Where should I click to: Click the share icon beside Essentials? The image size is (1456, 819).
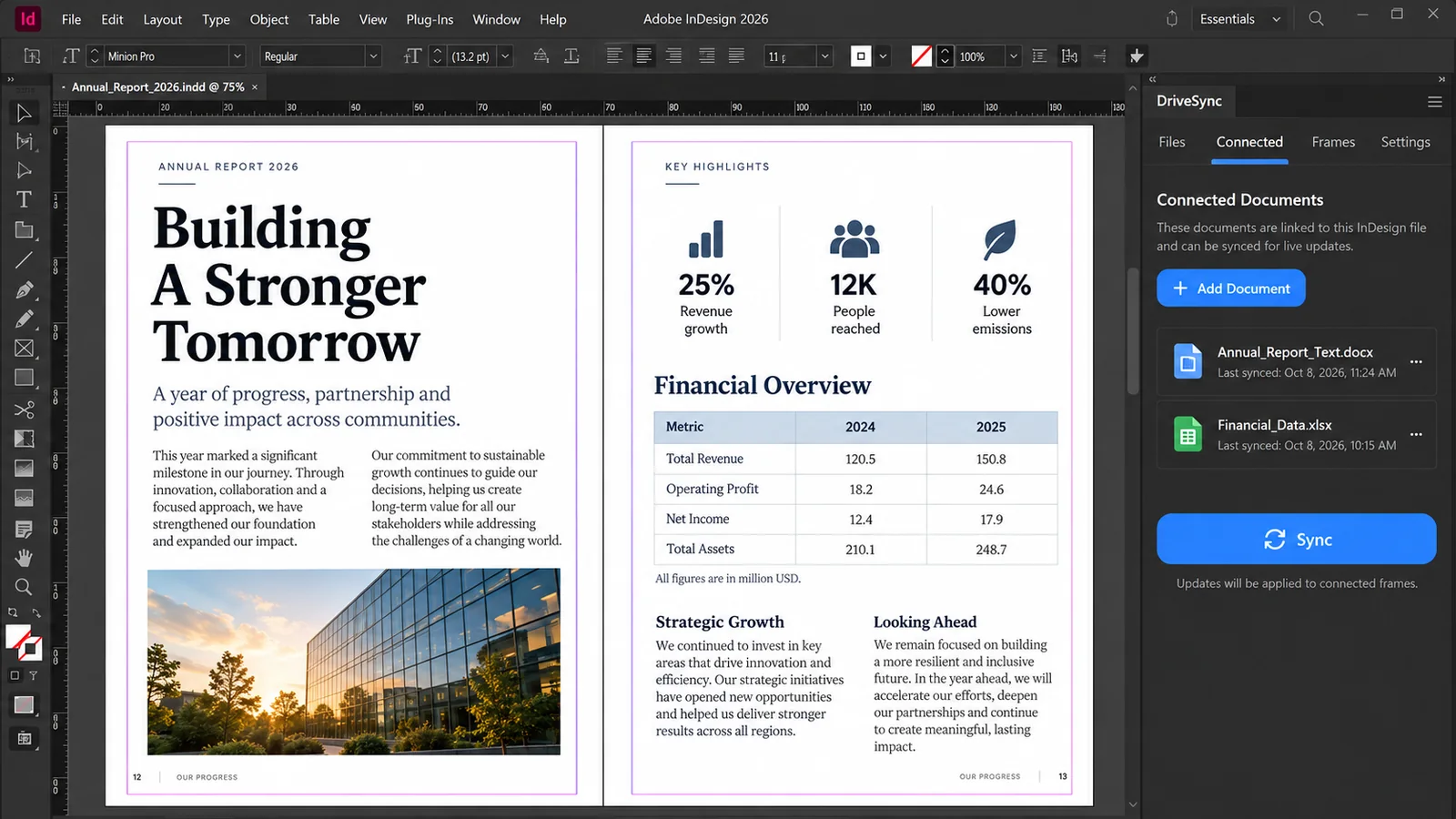pos(1172,18)
